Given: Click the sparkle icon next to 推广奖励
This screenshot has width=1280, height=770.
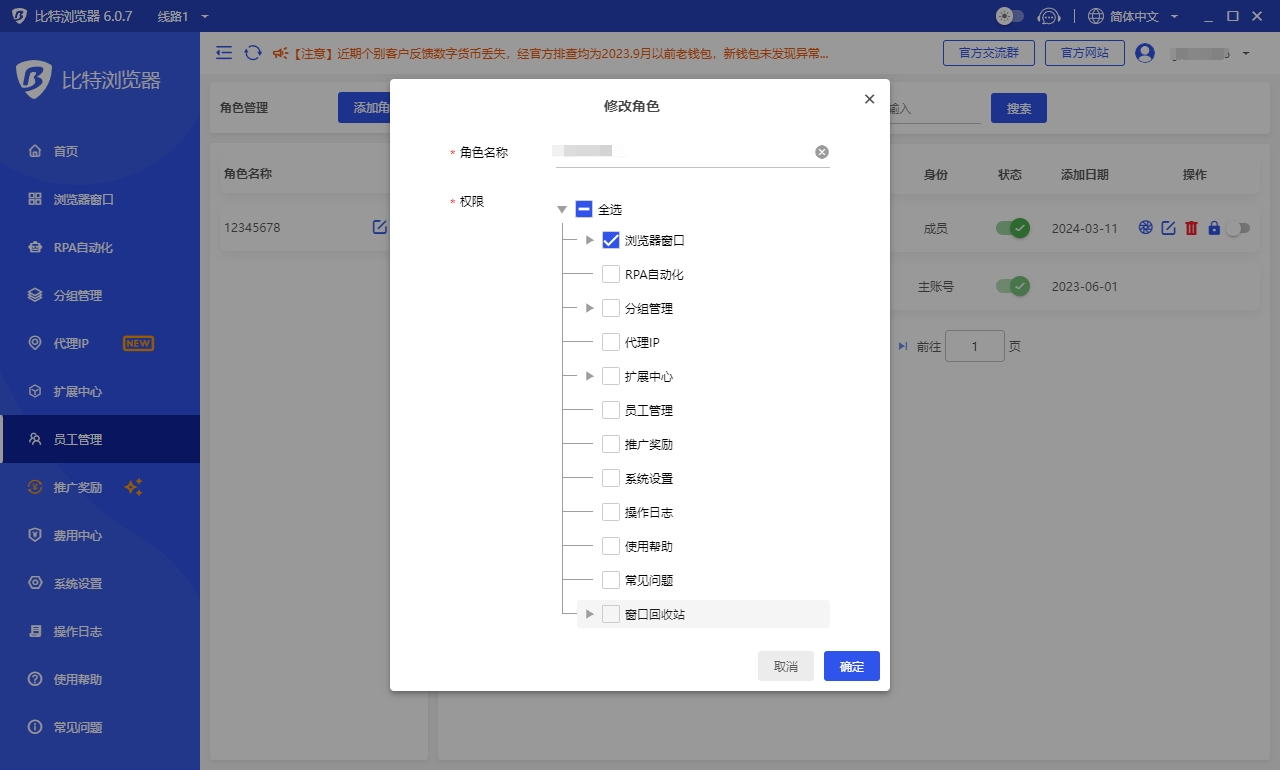Looking at the screenshot, I should click(x=134, y=487).
